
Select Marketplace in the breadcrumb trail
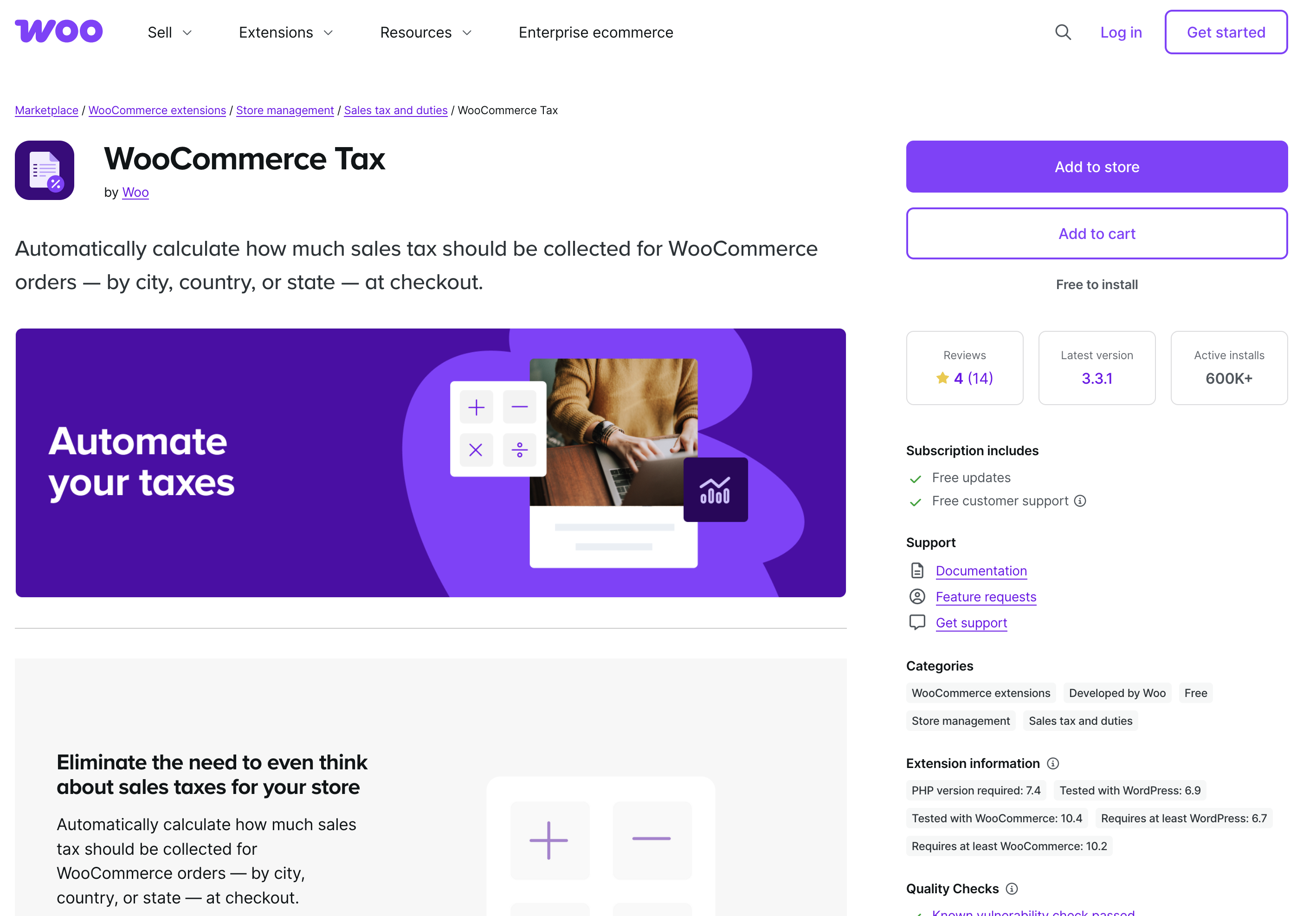46,110
